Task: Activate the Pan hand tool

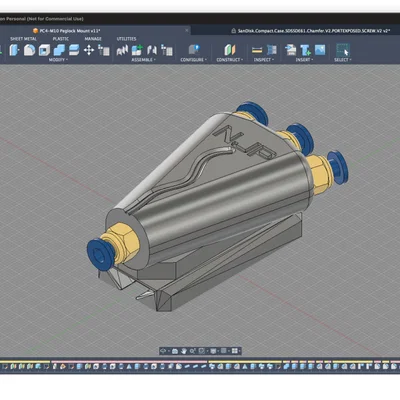Action: 184,351
